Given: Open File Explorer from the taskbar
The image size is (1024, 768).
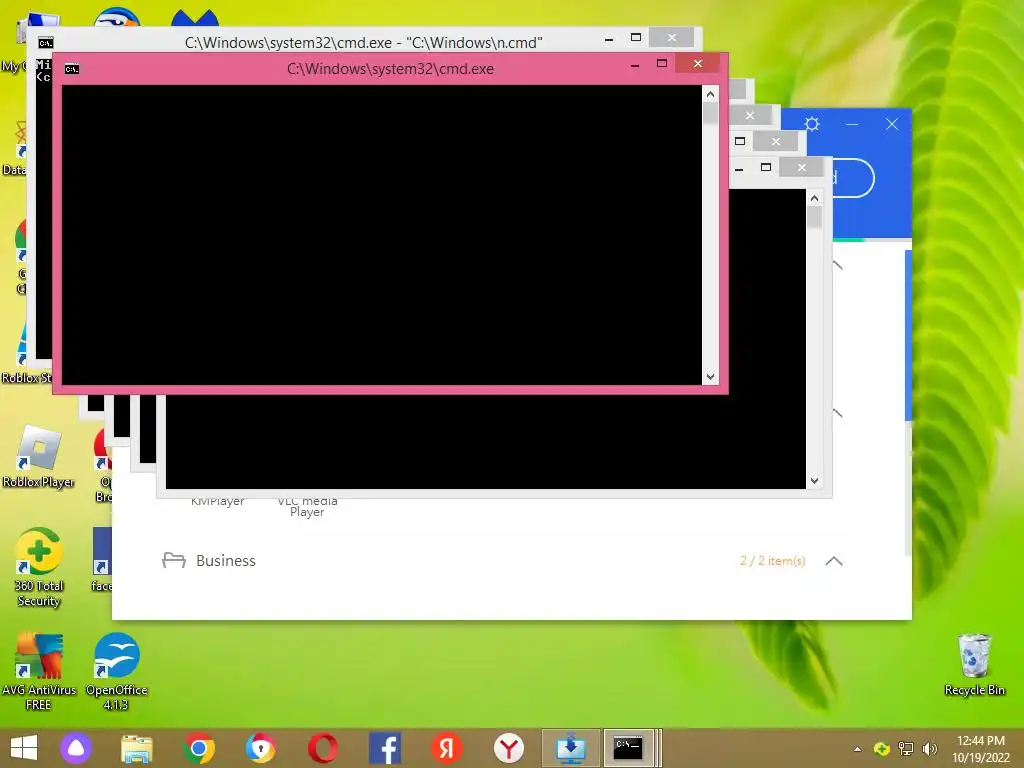Looking at the screenshot, I should tap(136, 748).
